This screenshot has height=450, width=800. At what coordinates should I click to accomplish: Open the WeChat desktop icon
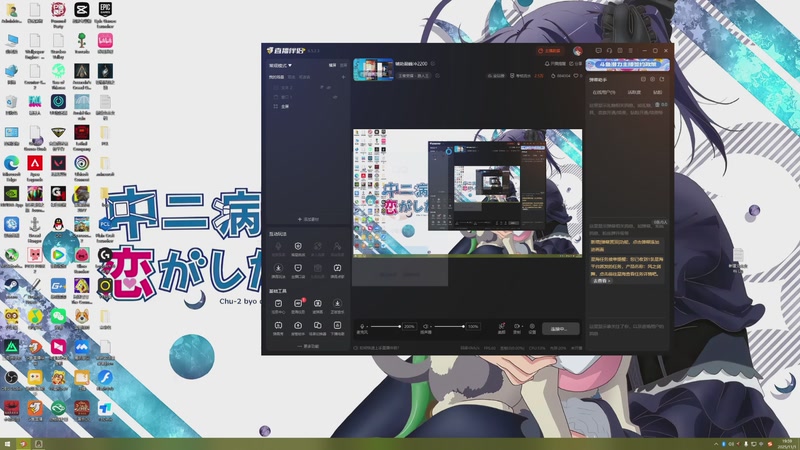(x=58, y=320)
